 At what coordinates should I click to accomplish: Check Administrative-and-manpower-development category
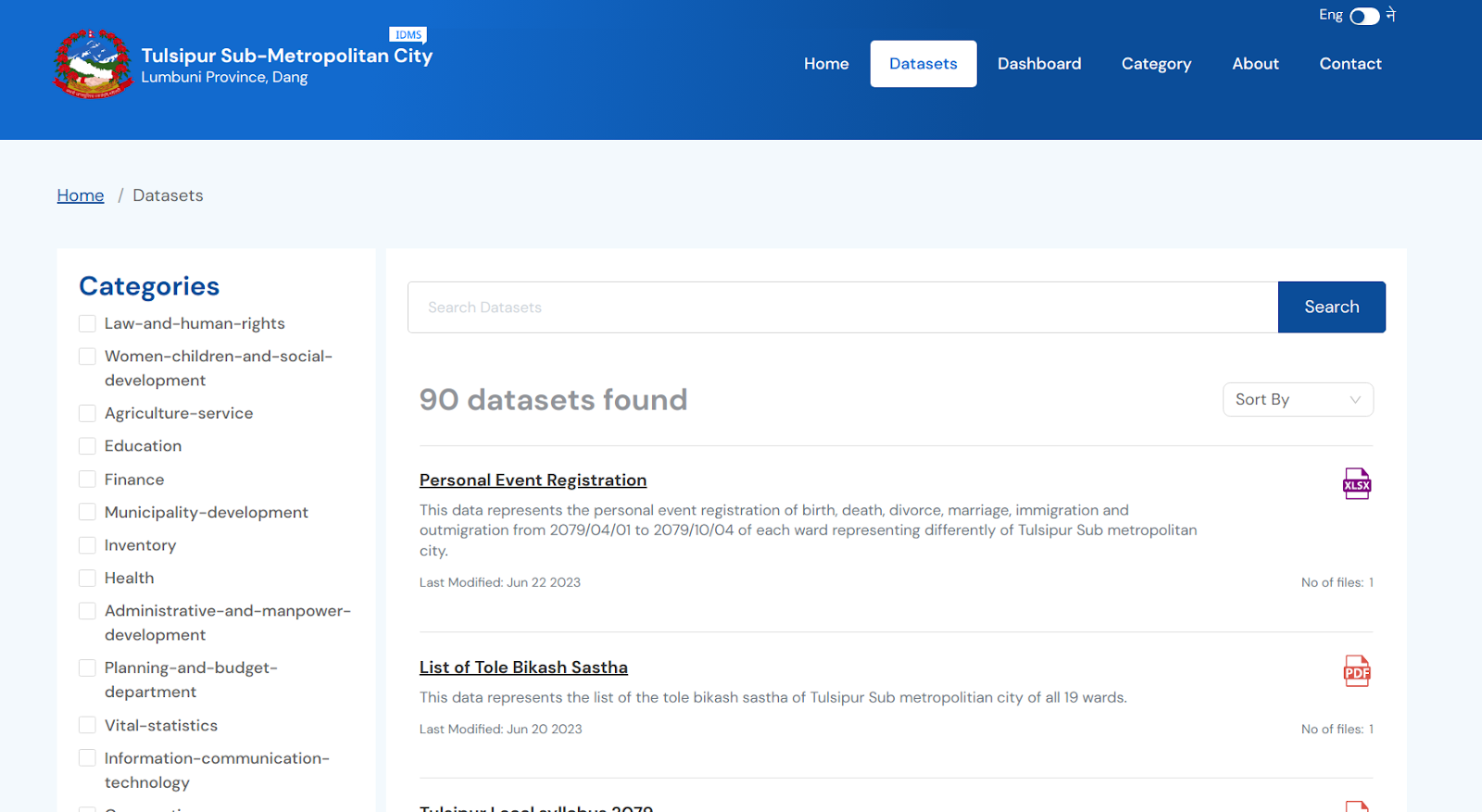pos(87,611)
